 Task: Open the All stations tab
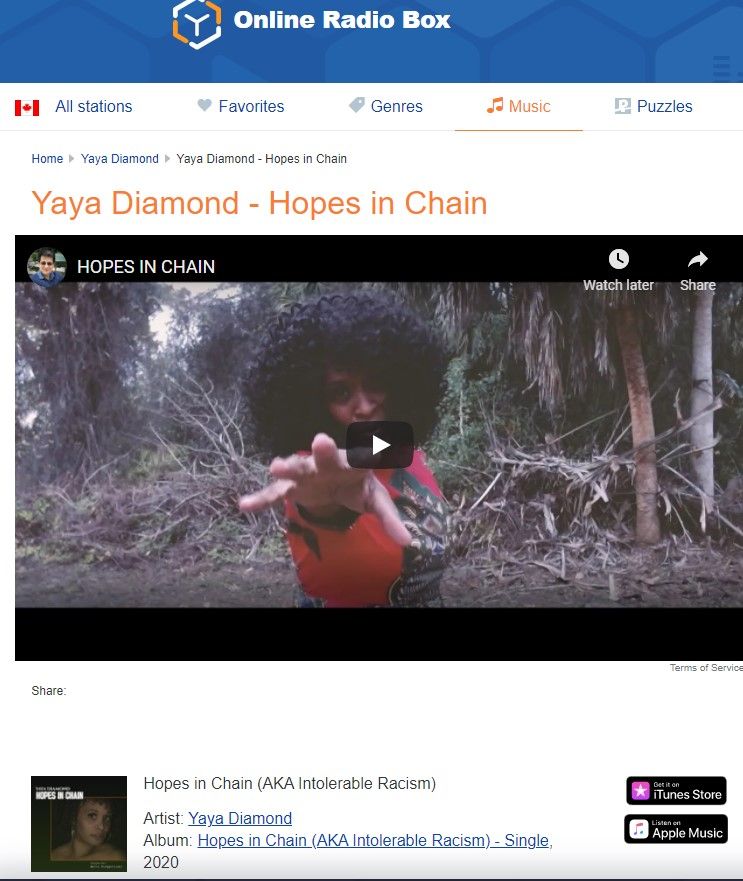(x=93, y=106)
